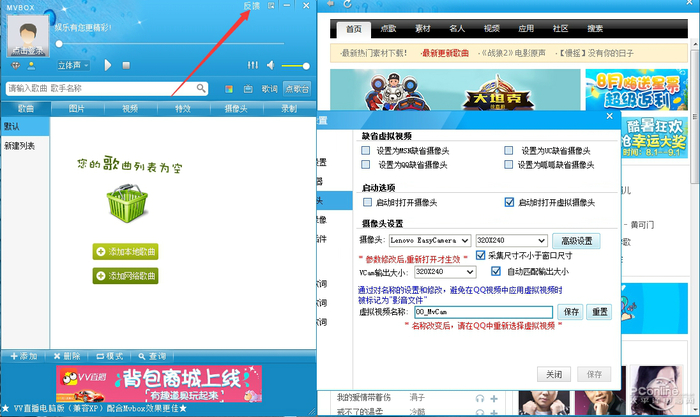Click the 点歌台 button
The width and height of the screenshot is (700, 417).
(x=297, y=89)
